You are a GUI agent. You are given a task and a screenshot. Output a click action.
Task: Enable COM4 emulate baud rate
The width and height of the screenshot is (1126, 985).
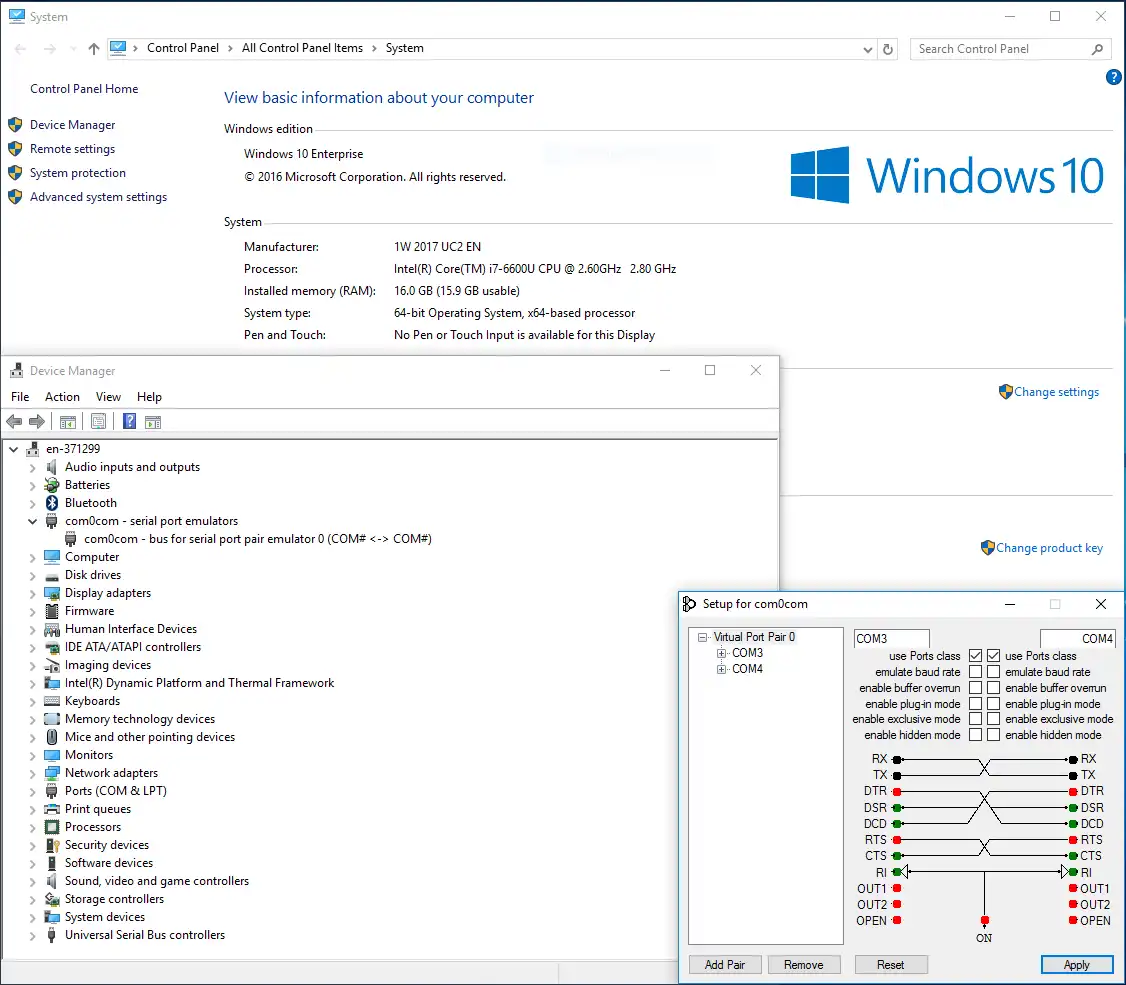point(993,672)
